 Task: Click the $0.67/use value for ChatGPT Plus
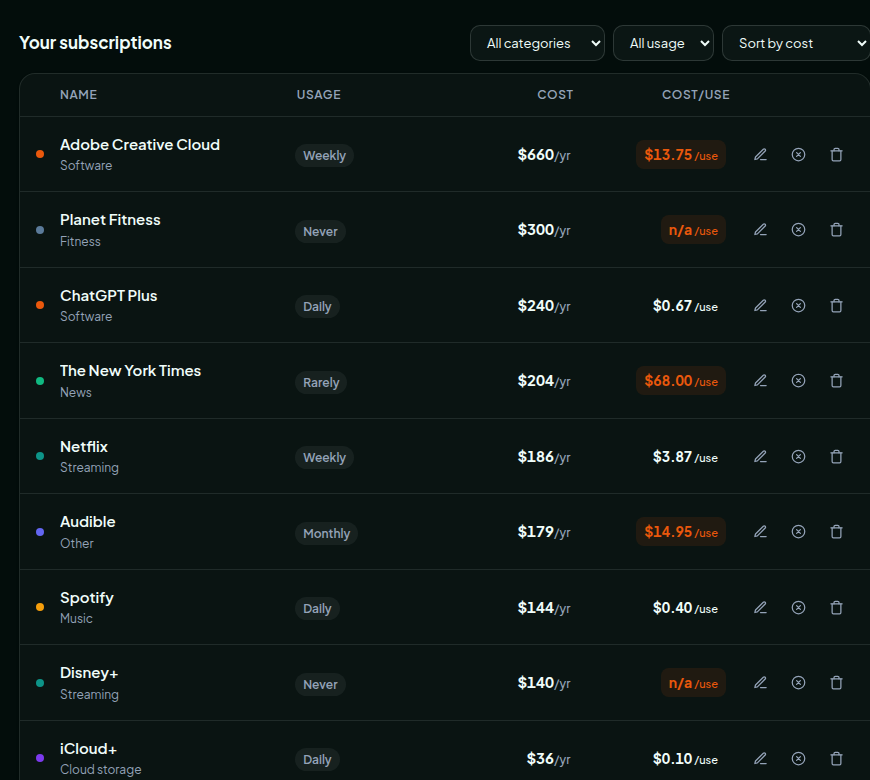click(x=685, y=306)
